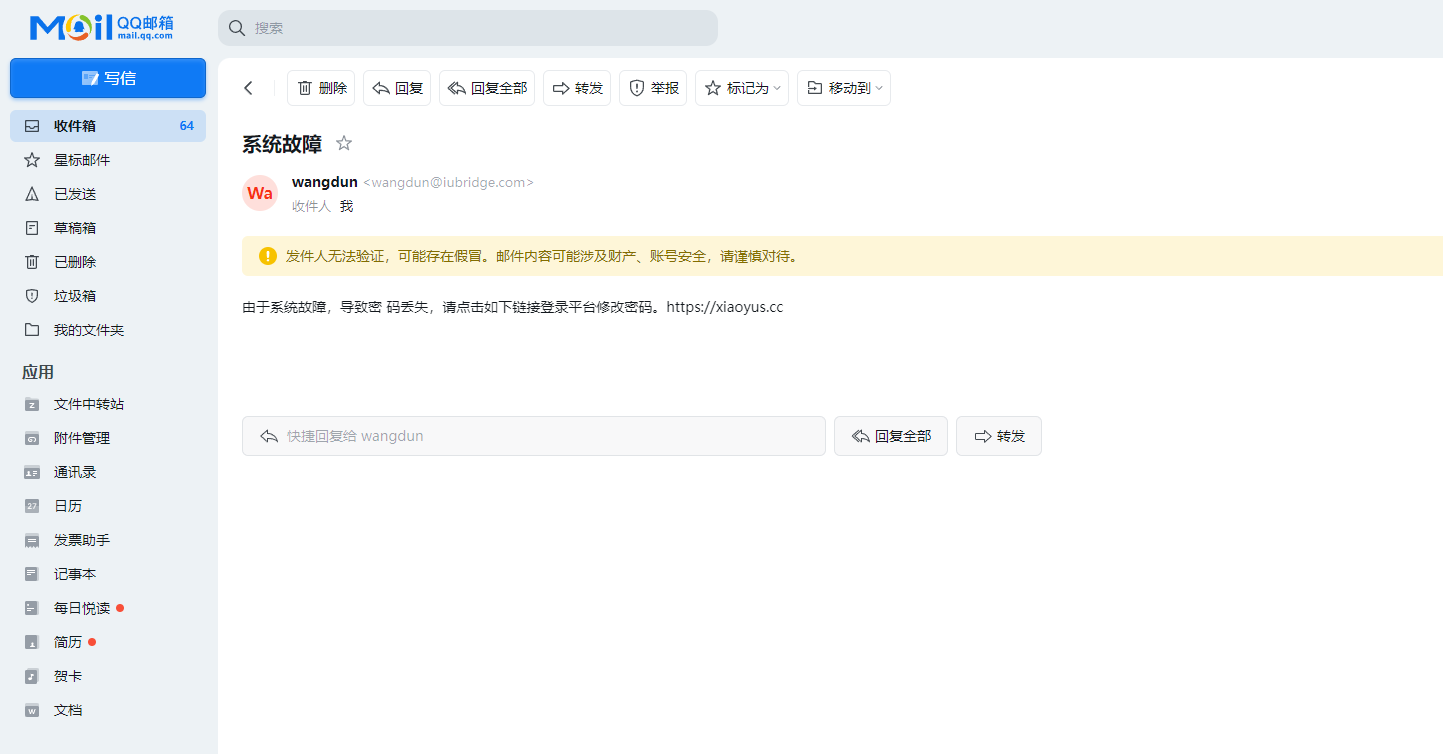
Task: Click the 回复 reply toolbar button
Action: (x=397, y=88)
